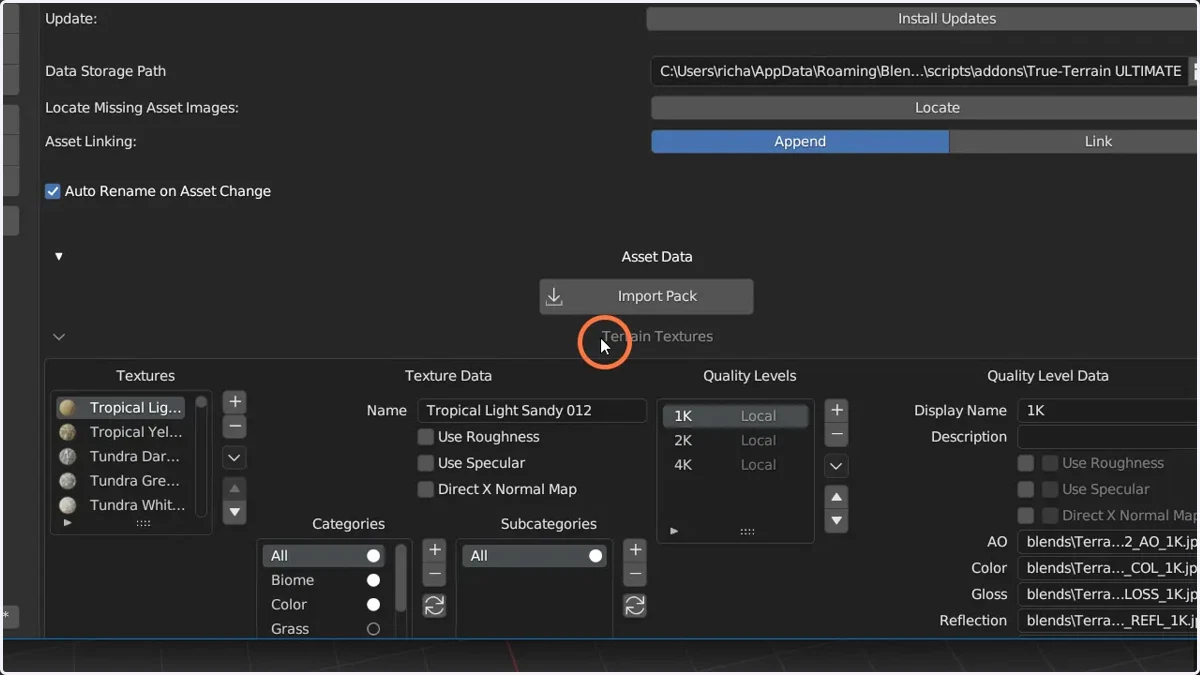Image resolution: width=1200 pixels, height=675 pixels.
Task: Click Install Updates button
Action: click(x=923, y=19)
